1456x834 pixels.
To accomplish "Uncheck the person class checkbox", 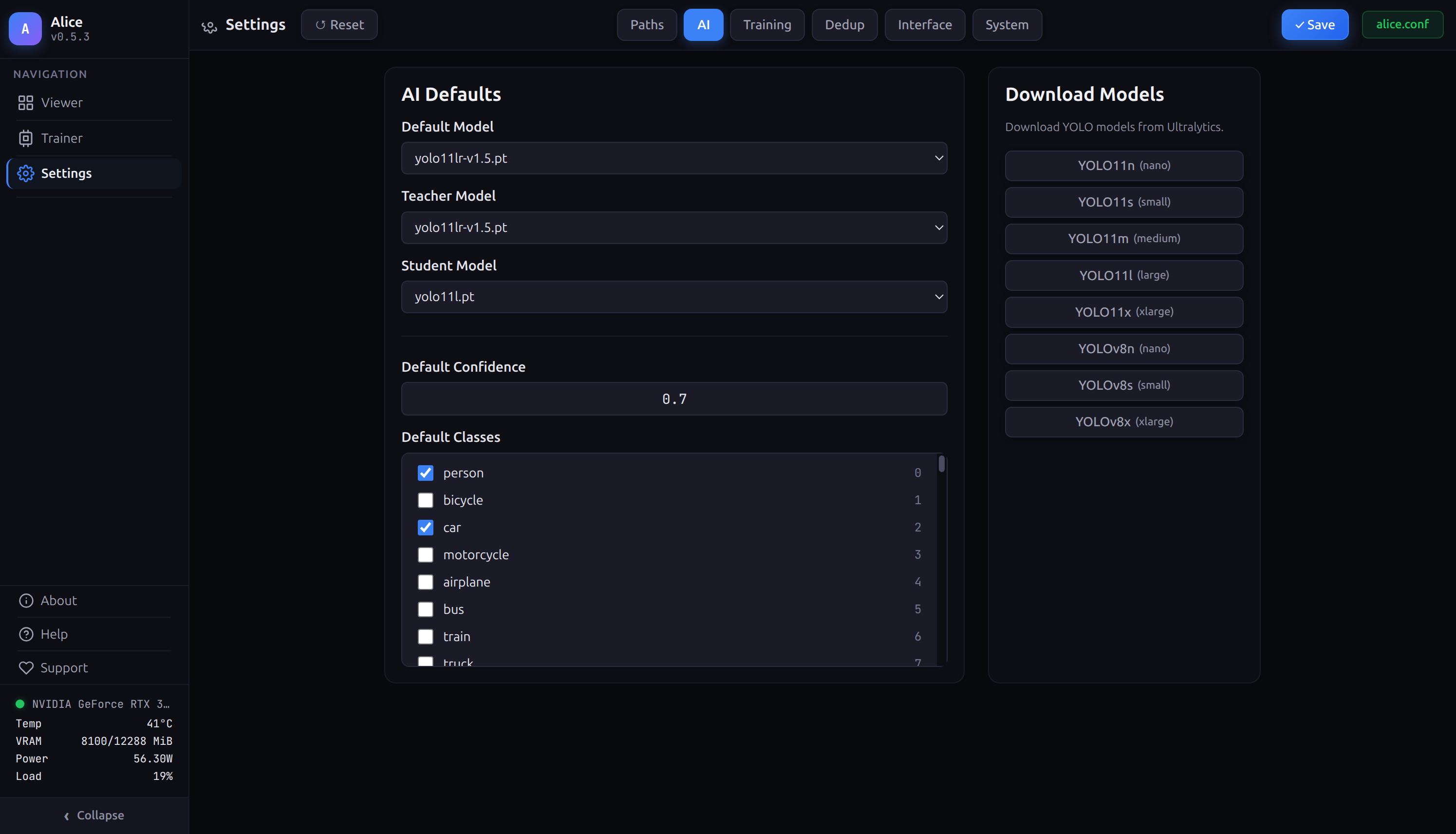I will 426,473.
